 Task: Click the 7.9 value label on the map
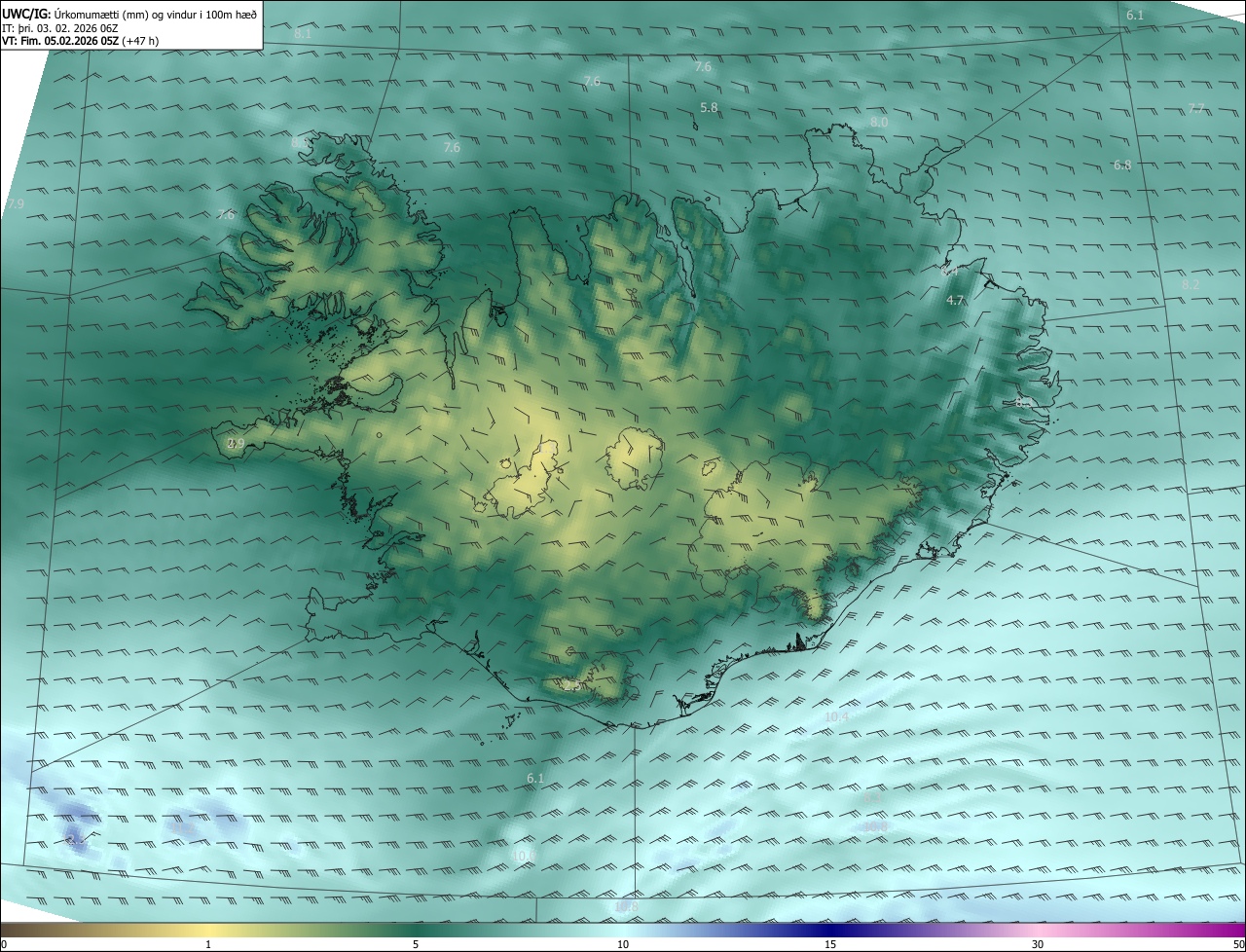point(16,204)
